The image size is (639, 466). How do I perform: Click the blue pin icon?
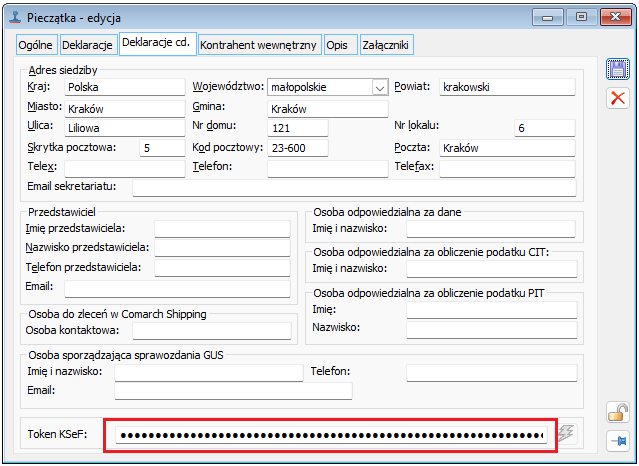pyautogui.click(x=618, y=440)
